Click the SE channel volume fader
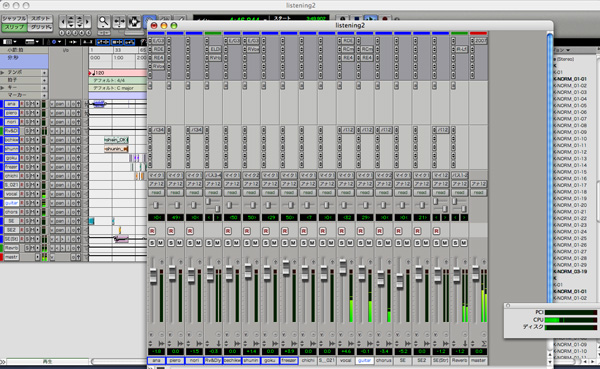The height and width of the screenshot is (369, 600). tap(399, 281)
